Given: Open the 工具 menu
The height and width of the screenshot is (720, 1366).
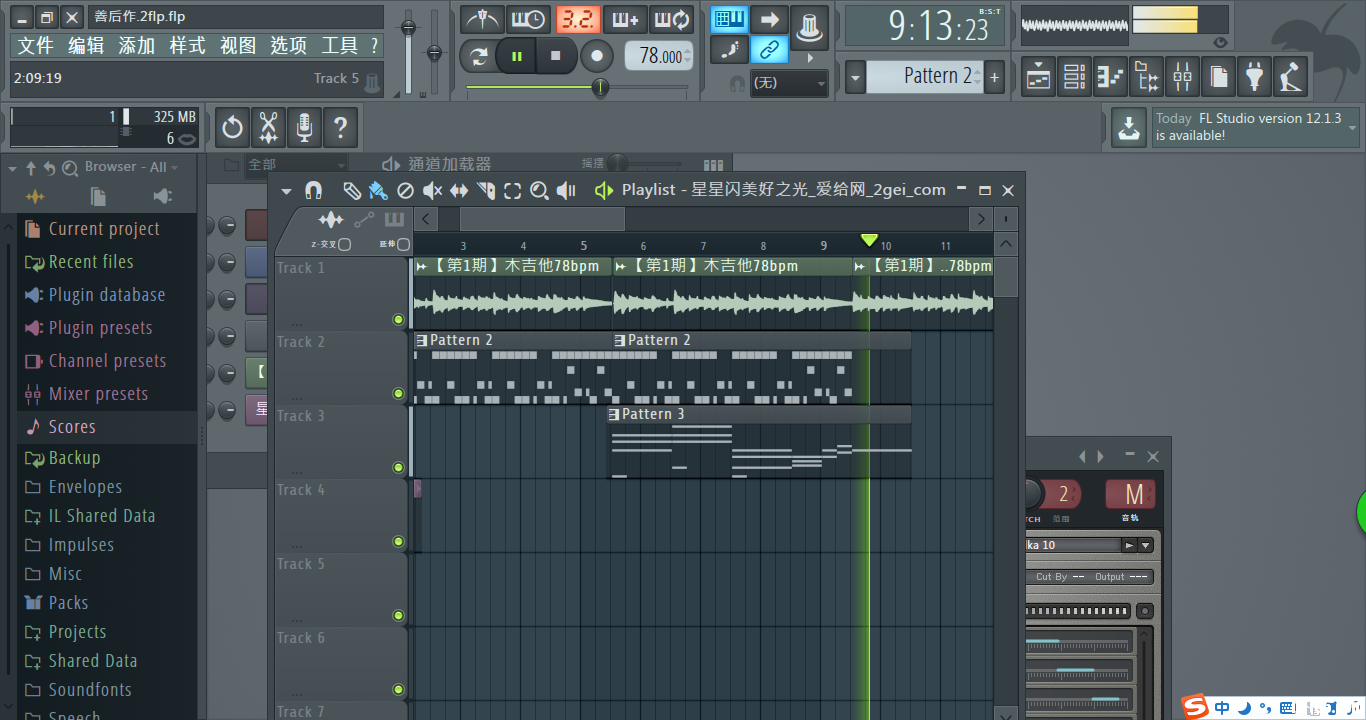Looking at the screenshot, I should click(339, 46).
